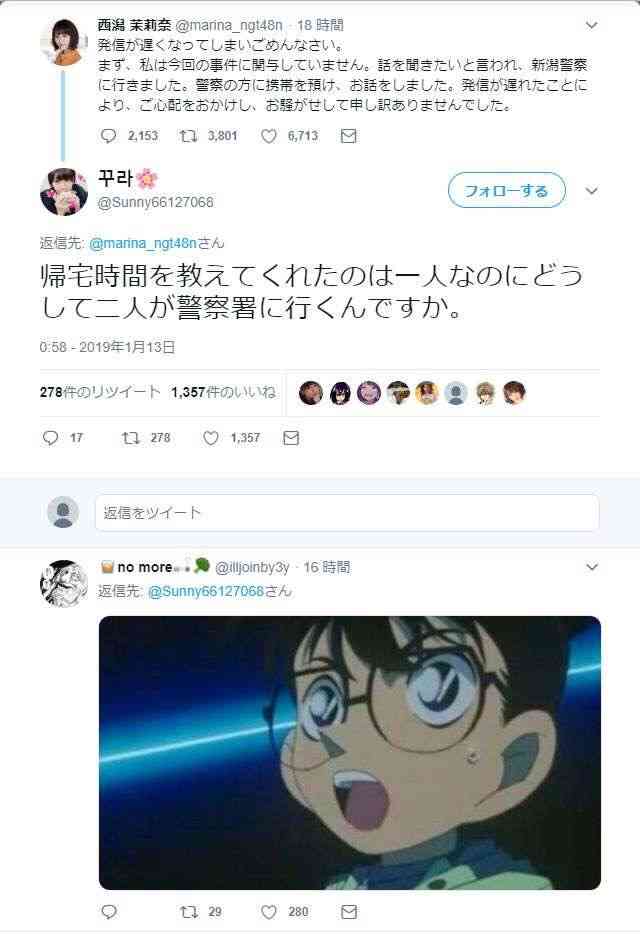Retweet the top tweet with 3,801 retweets
The height and width of the screenshot is (934, 640).
(188, 136)
